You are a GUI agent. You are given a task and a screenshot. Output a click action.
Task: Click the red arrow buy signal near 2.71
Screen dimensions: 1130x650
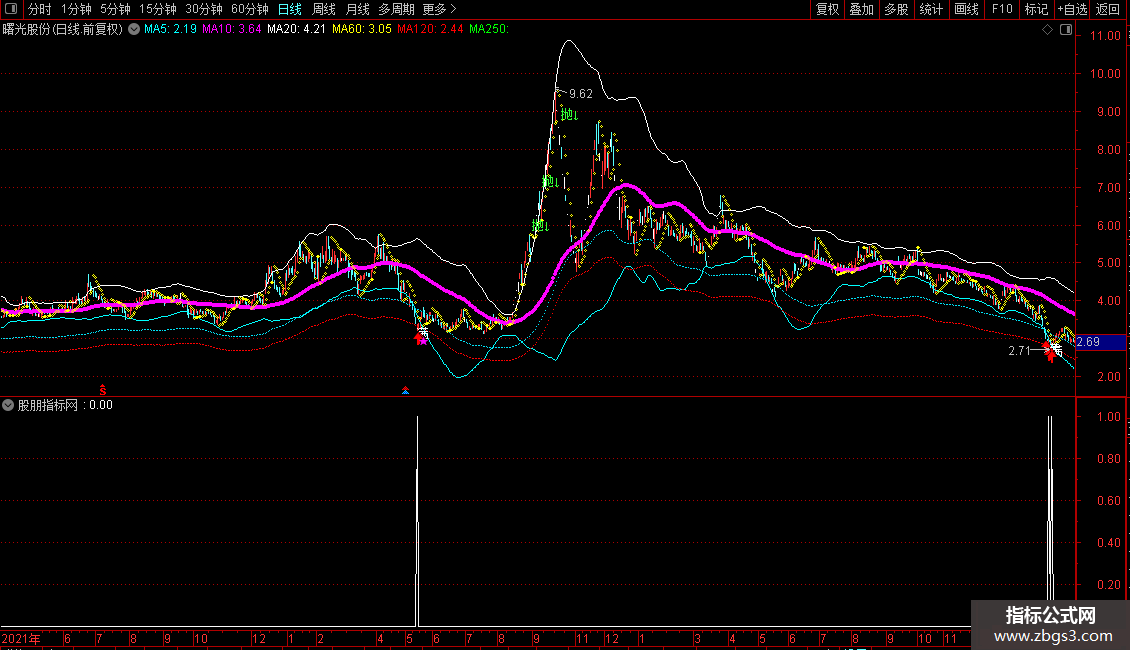click(1049, 351)
